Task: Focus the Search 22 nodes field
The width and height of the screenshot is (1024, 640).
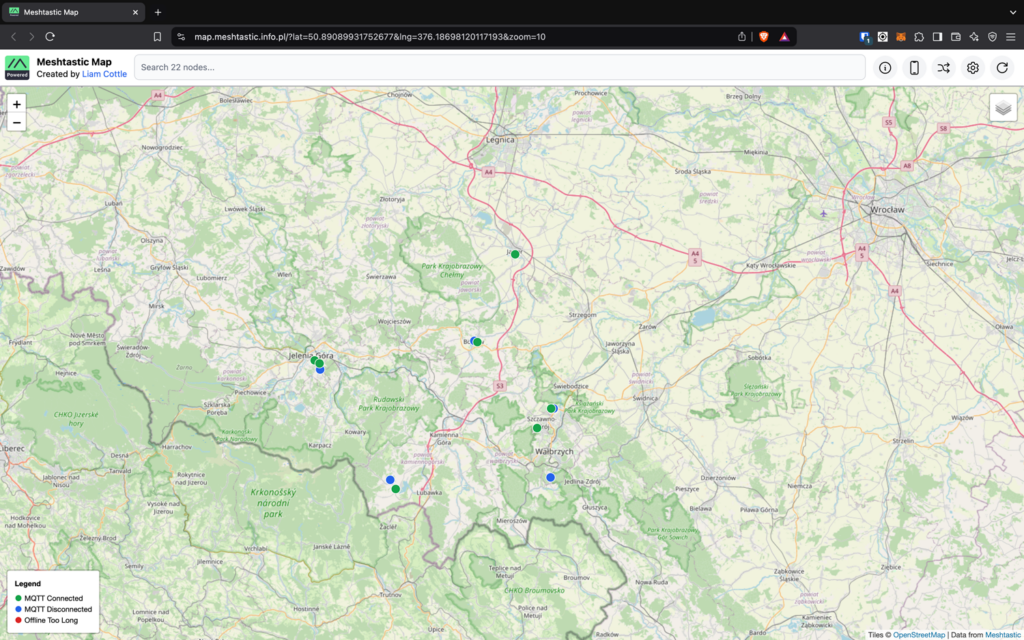Action: (500, 67)
